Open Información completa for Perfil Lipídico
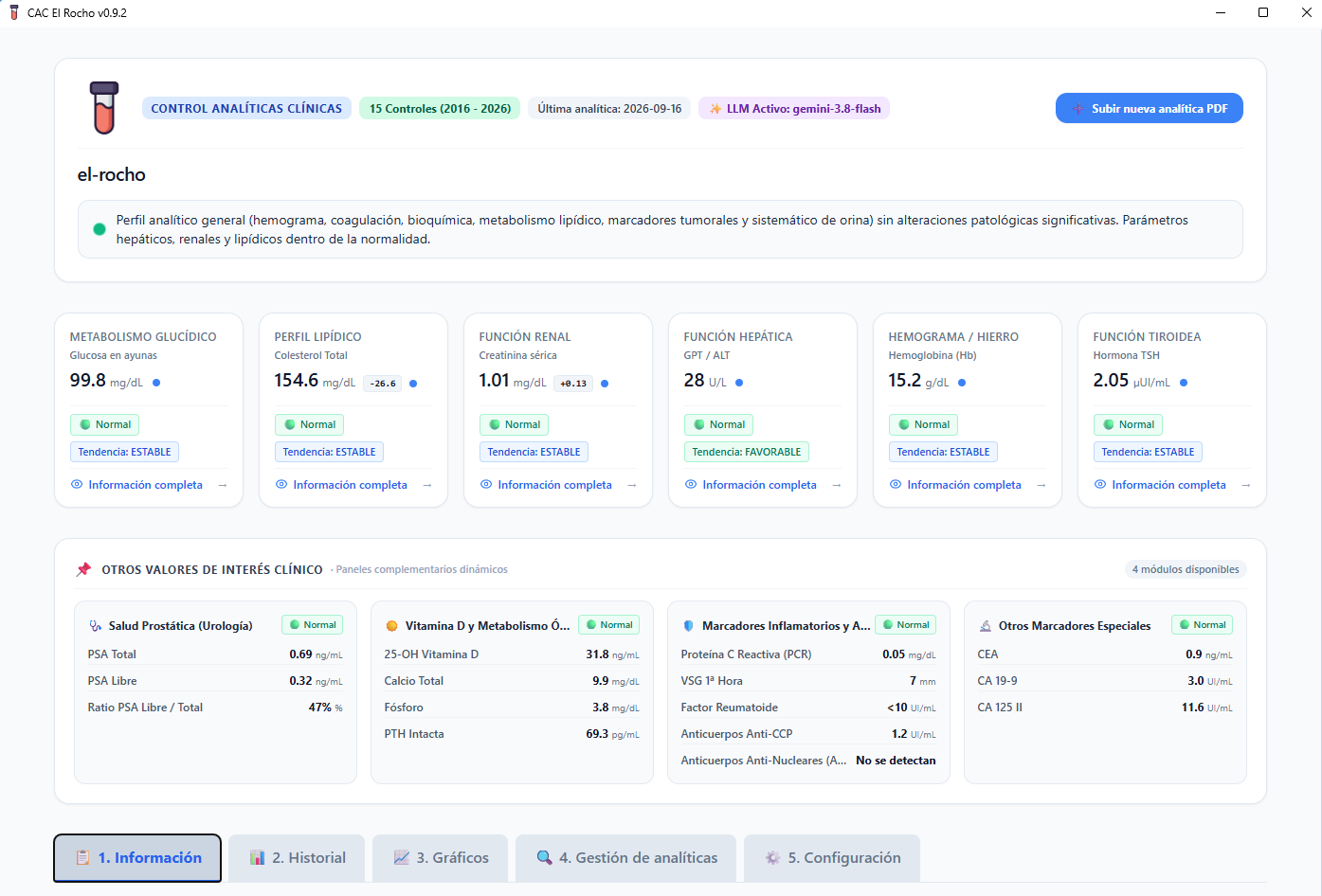This screenshot has width=1322, height=896. point(353,485)
